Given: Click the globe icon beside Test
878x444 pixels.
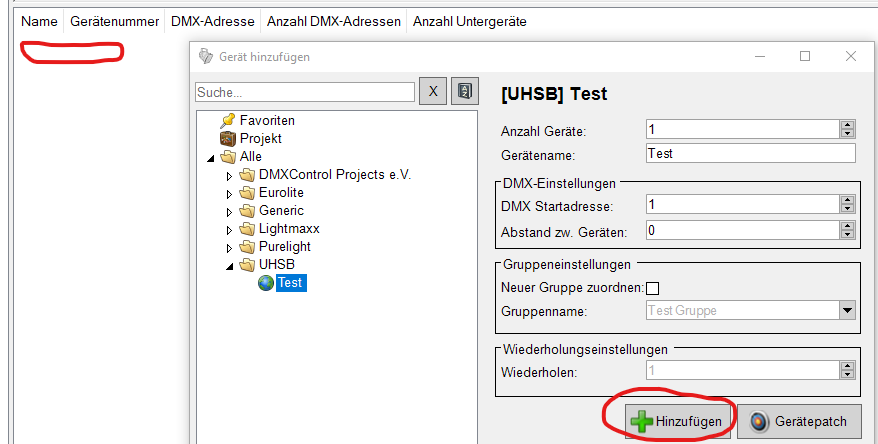Looking at the screenshot, I should (265, 283).
